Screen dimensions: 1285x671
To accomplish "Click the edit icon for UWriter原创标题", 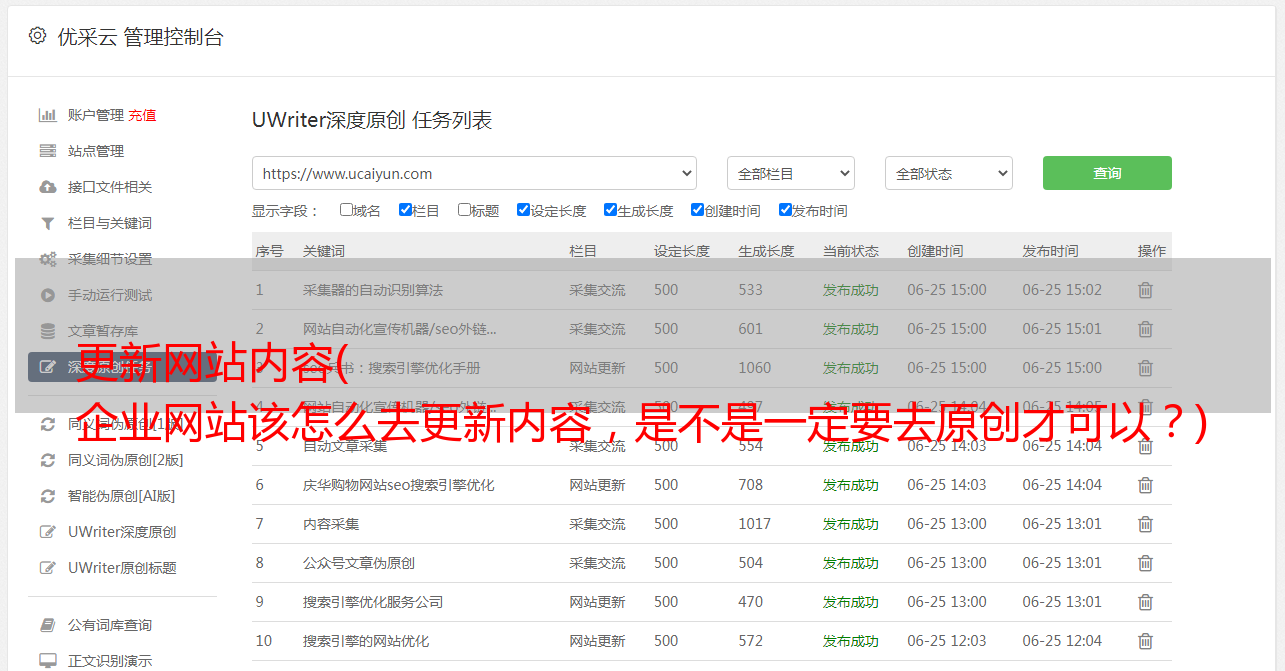I will click(47, 568).
